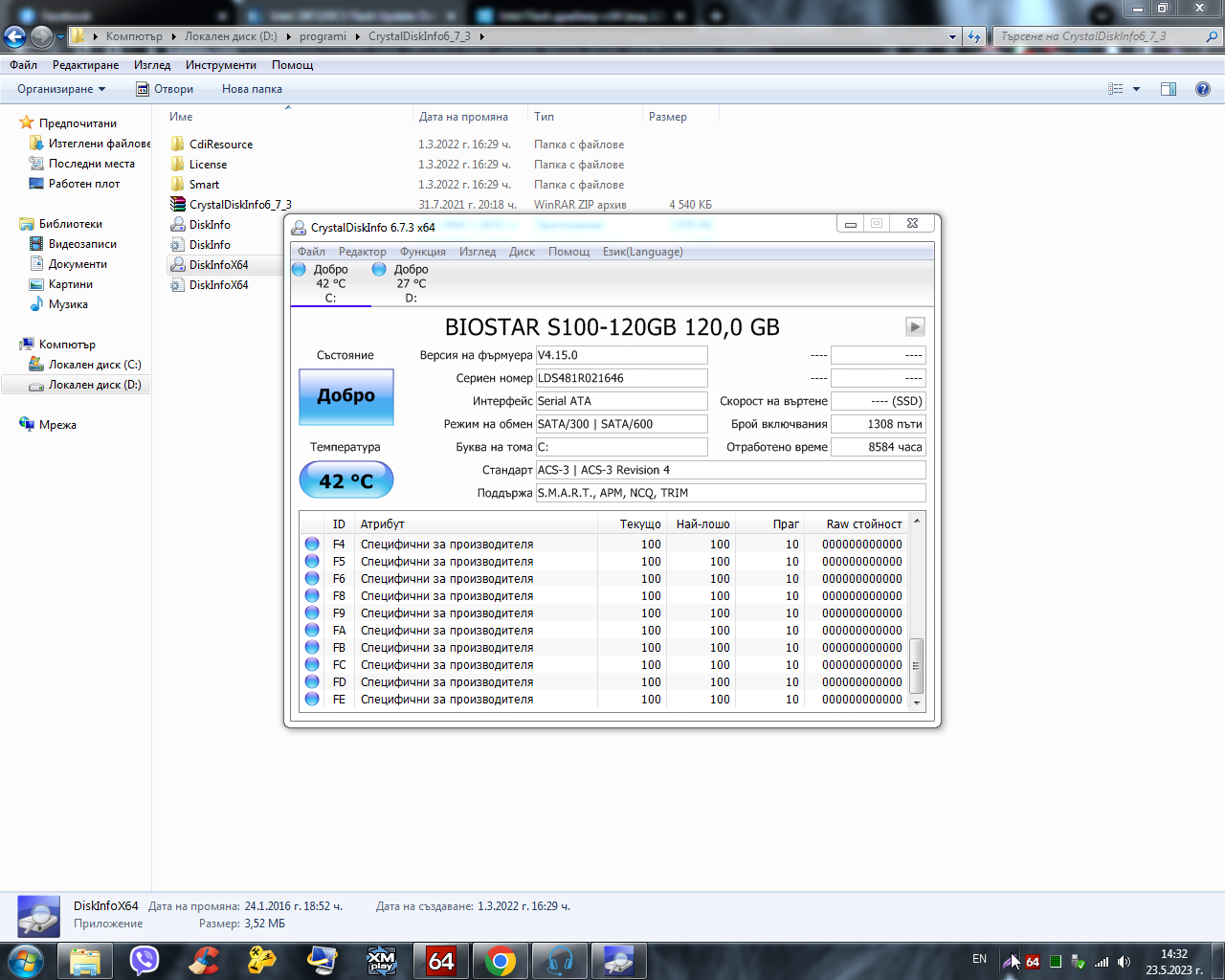Open the Функция menu in CrystalDiskInfo
This screenshot has width=1225, height=980.
tap(422, 252)
